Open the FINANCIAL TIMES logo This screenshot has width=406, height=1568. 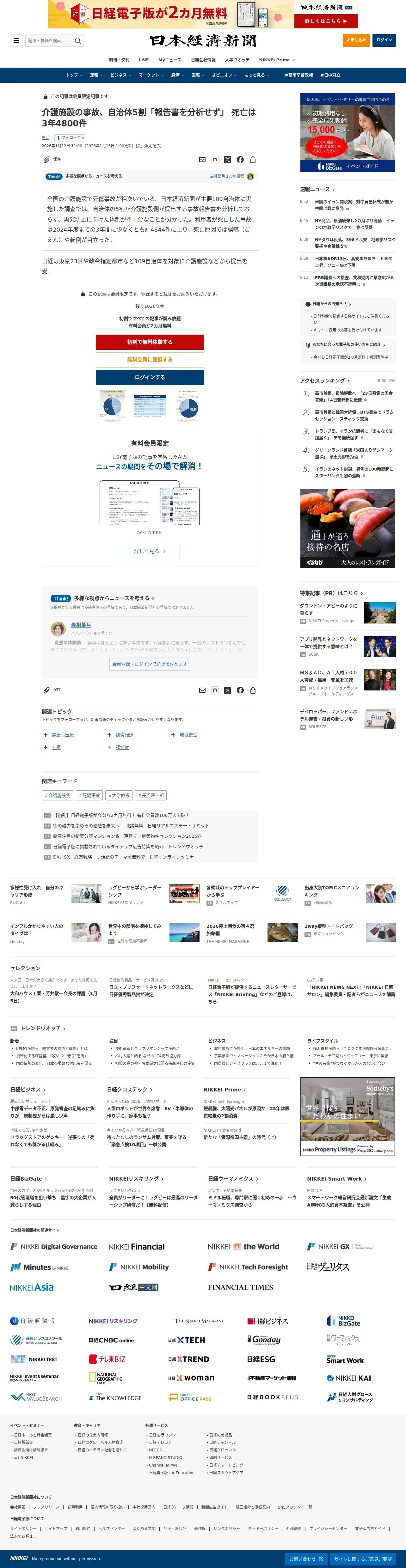pos(240,1287)
